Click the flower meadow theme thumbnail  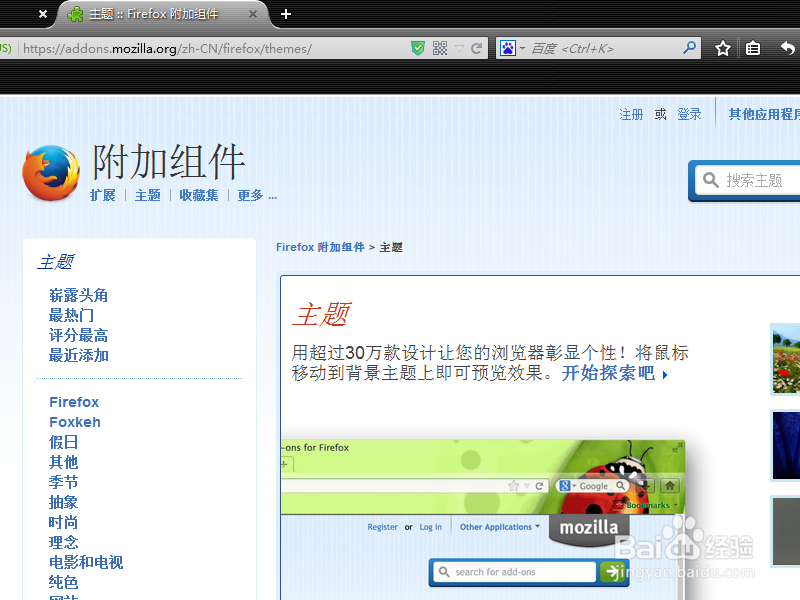785,359
